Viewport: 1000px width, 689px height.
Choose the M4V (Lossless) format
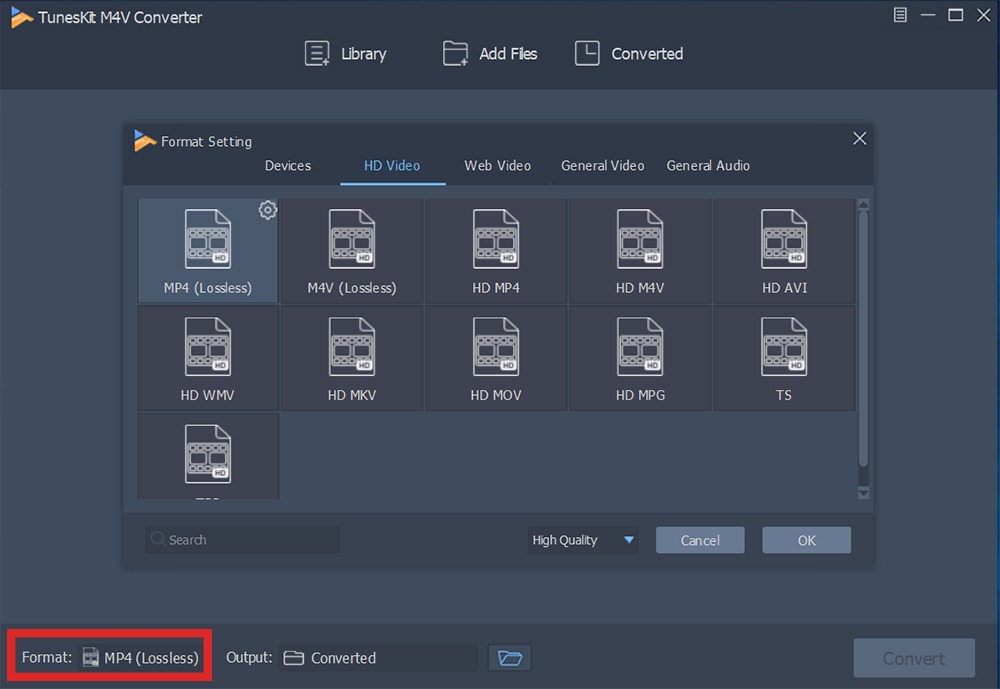[x=352, y=250]
